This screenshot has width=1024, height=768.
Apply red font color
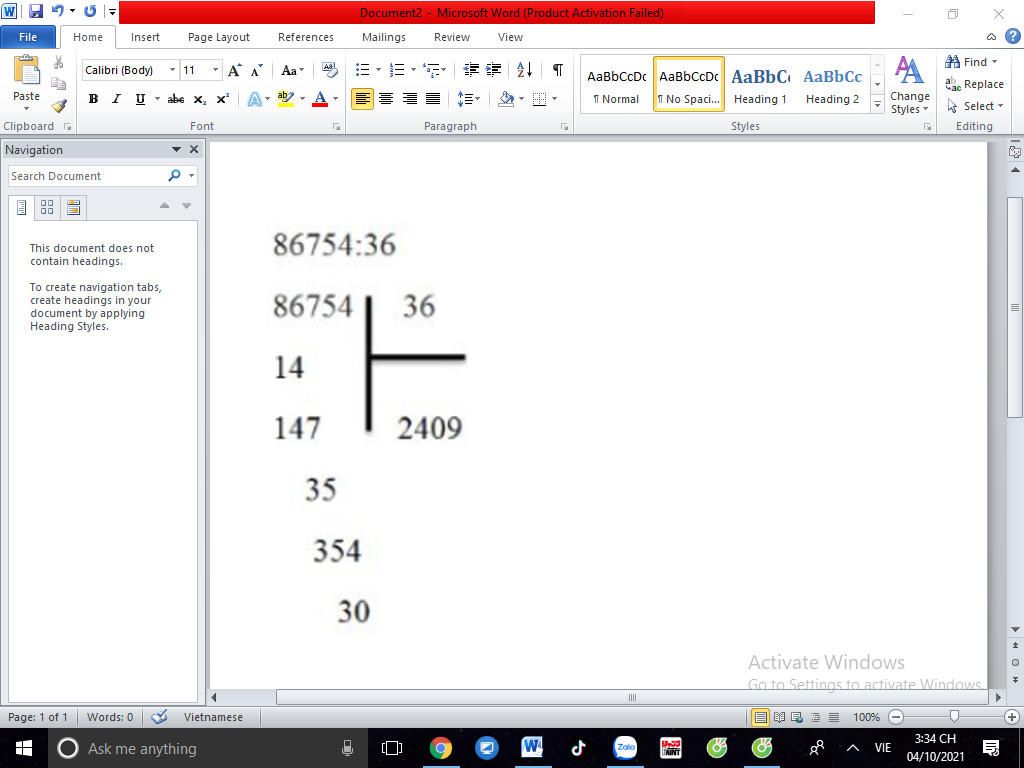point(320,99)
